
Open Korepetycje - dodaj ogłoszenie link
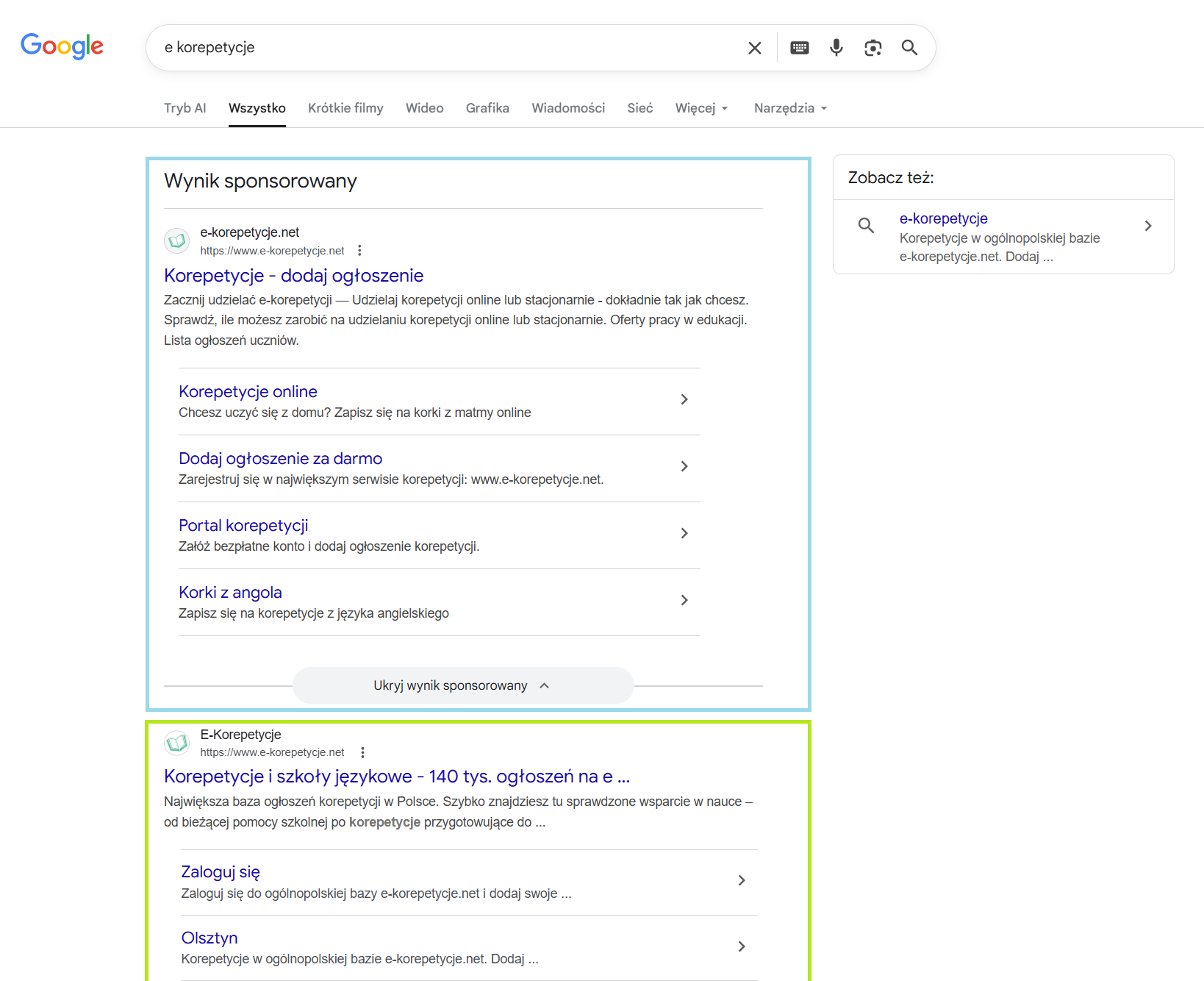pyautogui.click(x=293, y=276)
